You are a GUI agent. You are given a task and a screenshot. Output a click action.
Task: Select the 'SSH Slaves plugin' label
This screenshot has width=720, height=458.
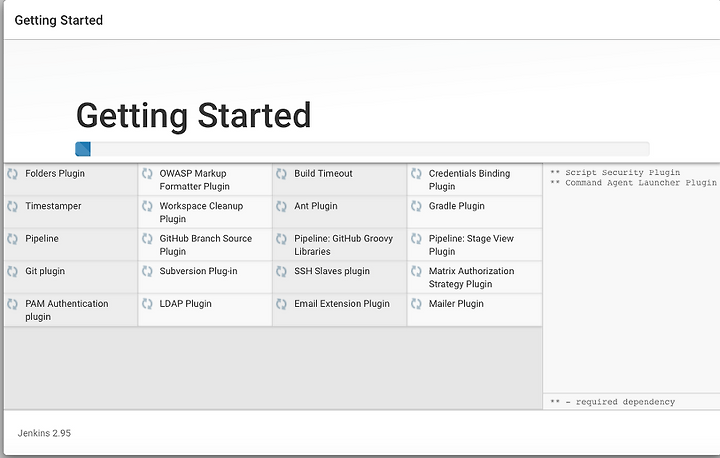(332, 271)
